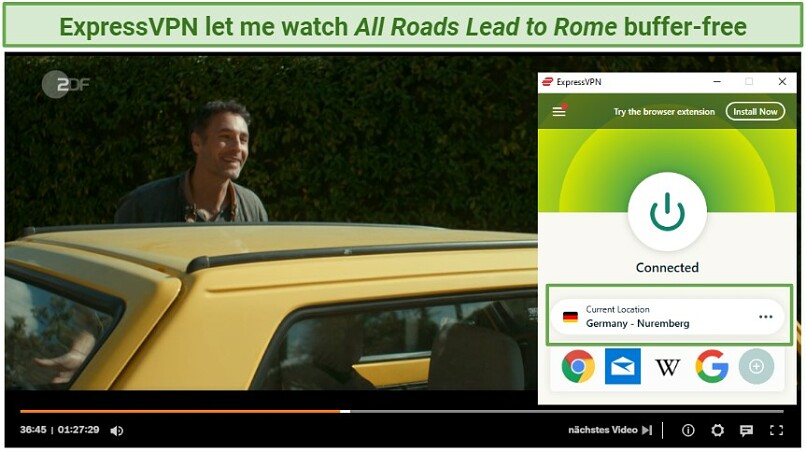
Task: Toggle subtitles with the speech bubble icon
Action: point(746,430)
